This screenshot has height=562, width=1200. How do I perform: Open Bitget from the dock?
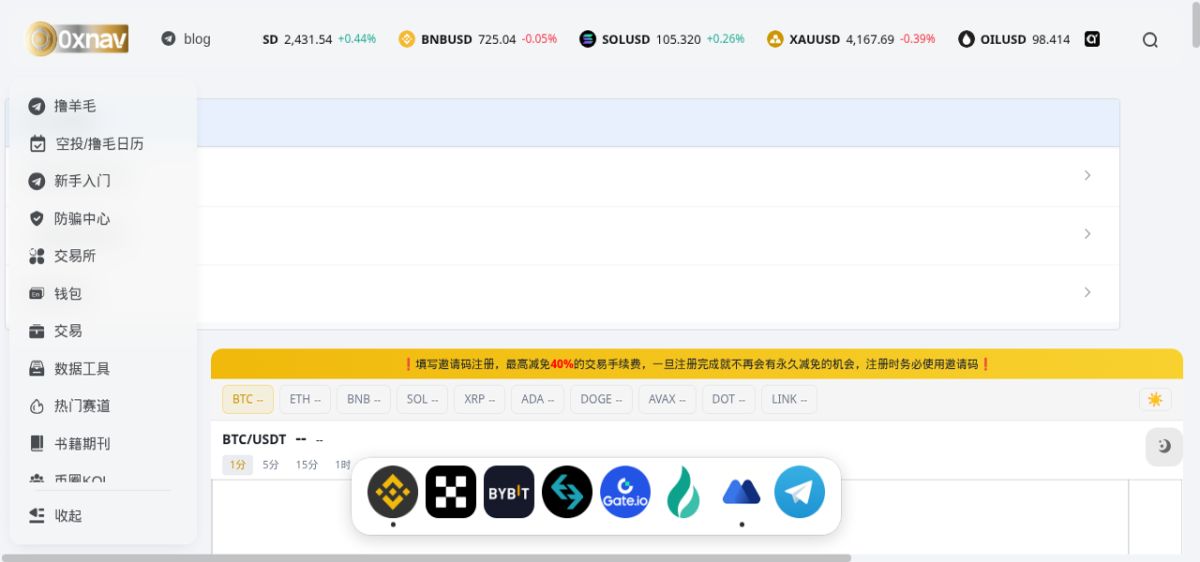567,491
